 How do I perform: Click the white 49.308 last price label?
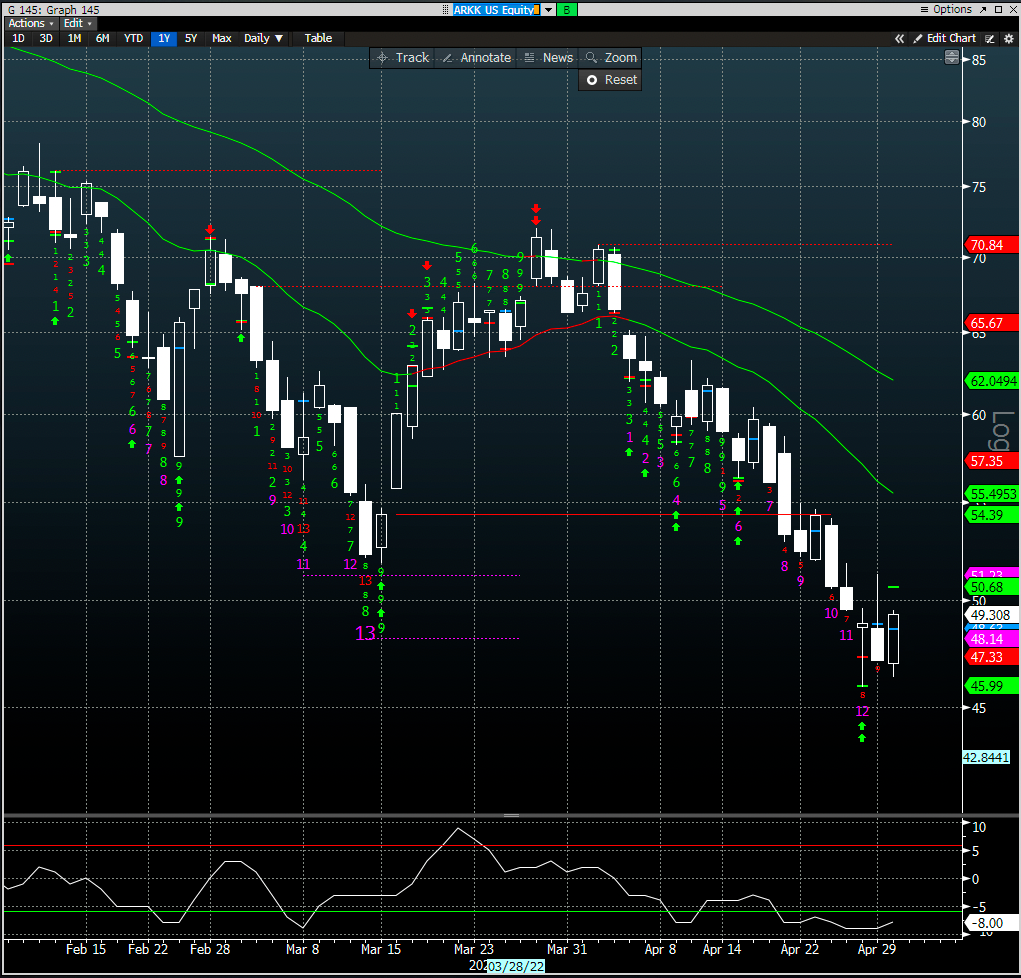pyautogui.click(x=990, y=615)
